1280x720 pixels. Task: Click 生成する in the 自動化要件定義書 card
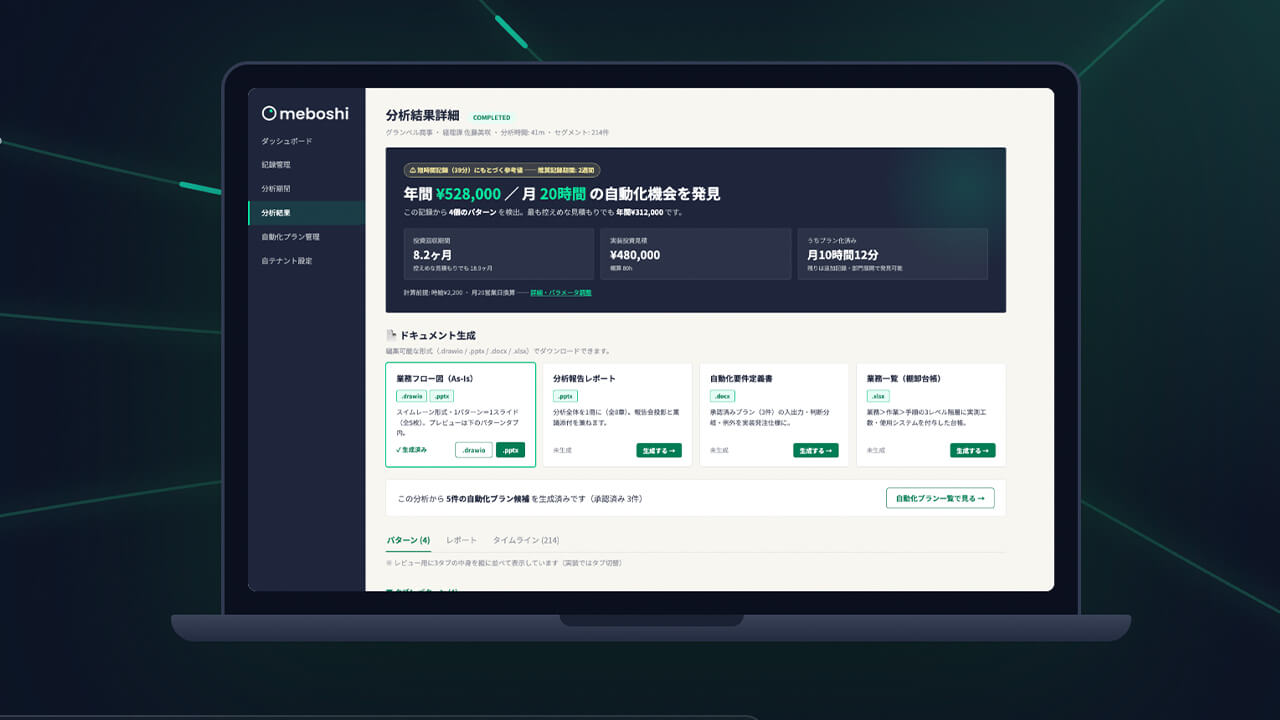point(816,451)
